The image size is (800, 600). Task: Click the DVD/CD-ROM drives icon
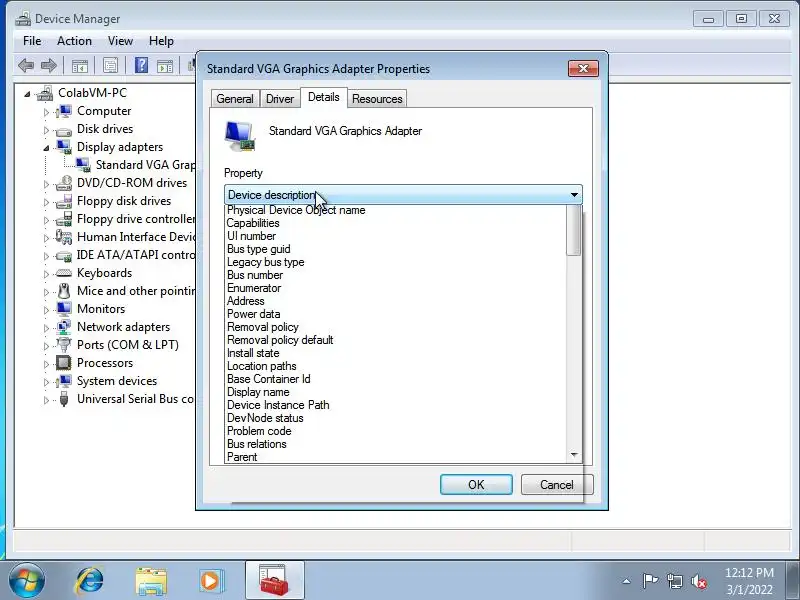(x=64, y=183)
